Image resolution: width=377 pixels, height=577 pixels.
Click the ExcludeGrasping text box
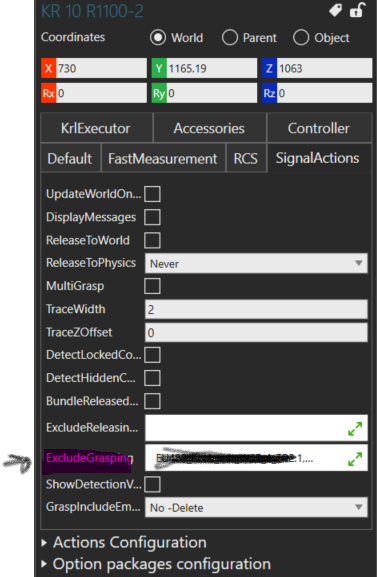256,458
